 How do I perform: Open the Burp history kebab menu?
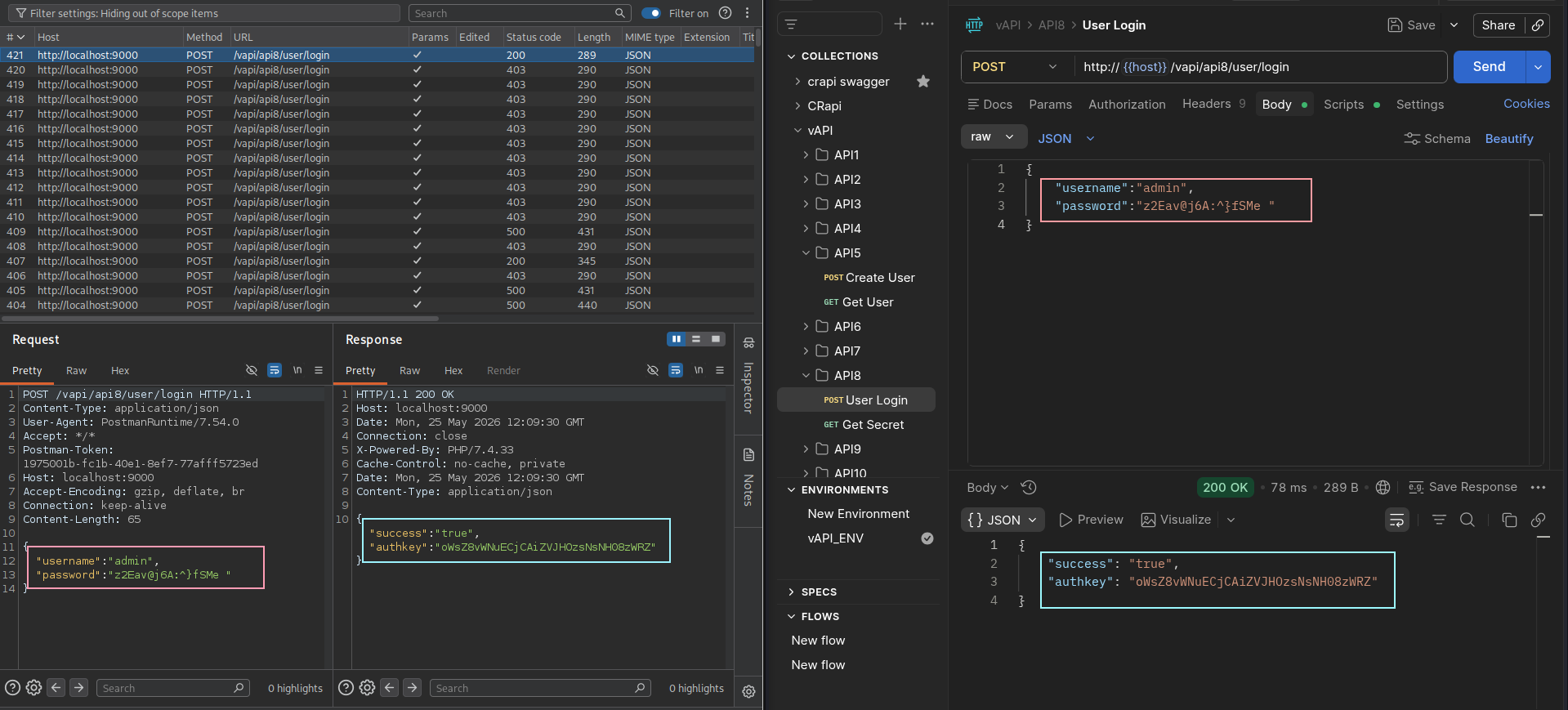747,13
